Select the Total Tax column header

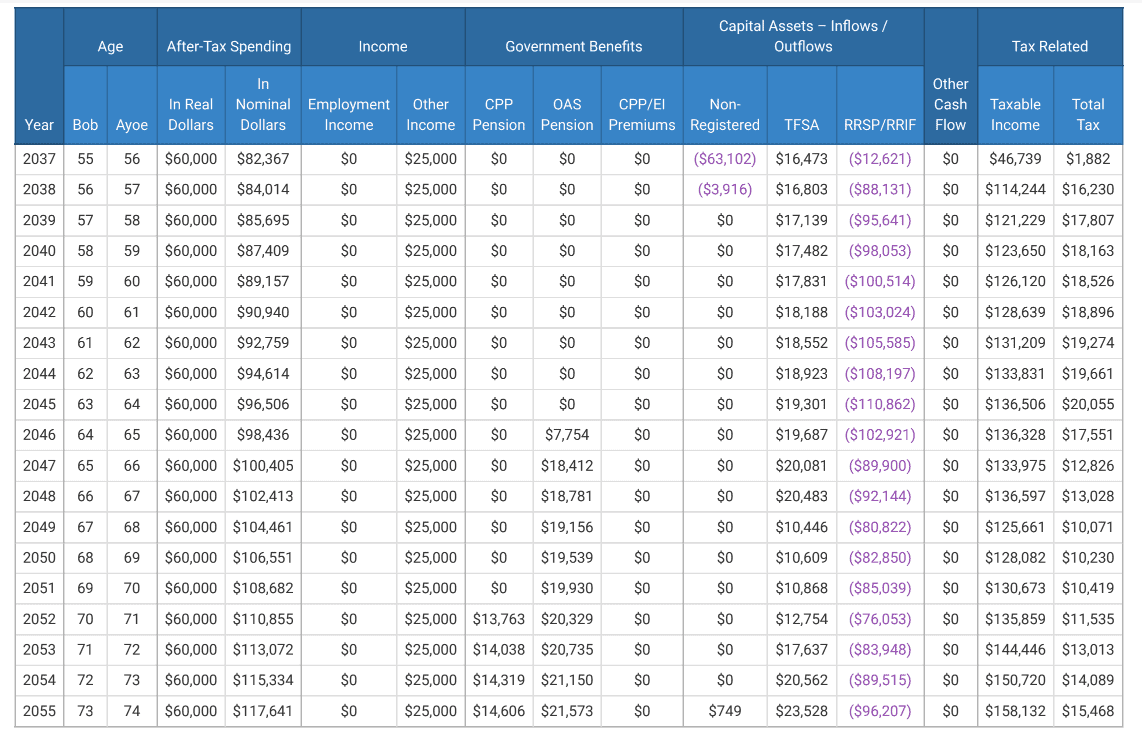[x=1088, y=114]
